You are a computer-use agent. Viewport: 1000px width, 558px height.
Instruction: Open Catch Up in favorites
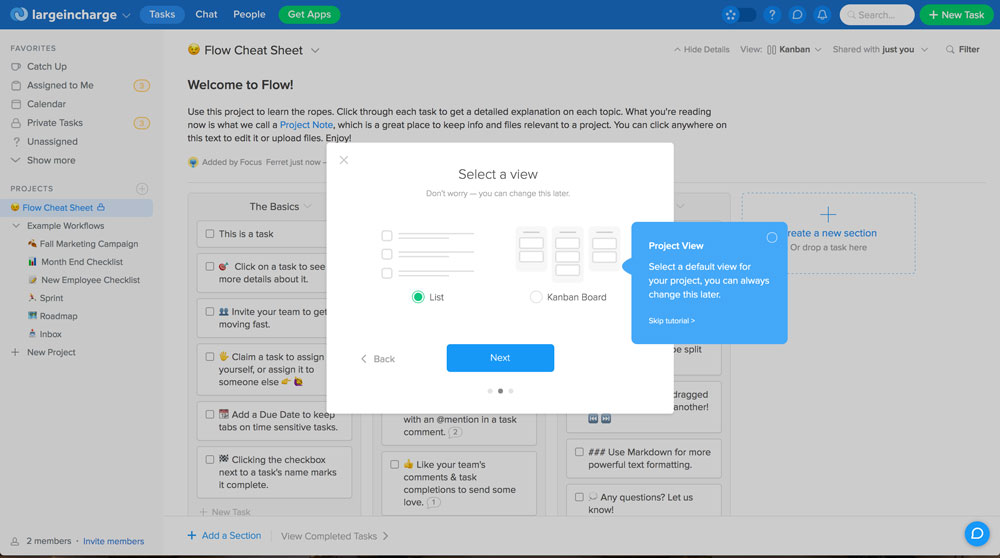click(47, 66)
